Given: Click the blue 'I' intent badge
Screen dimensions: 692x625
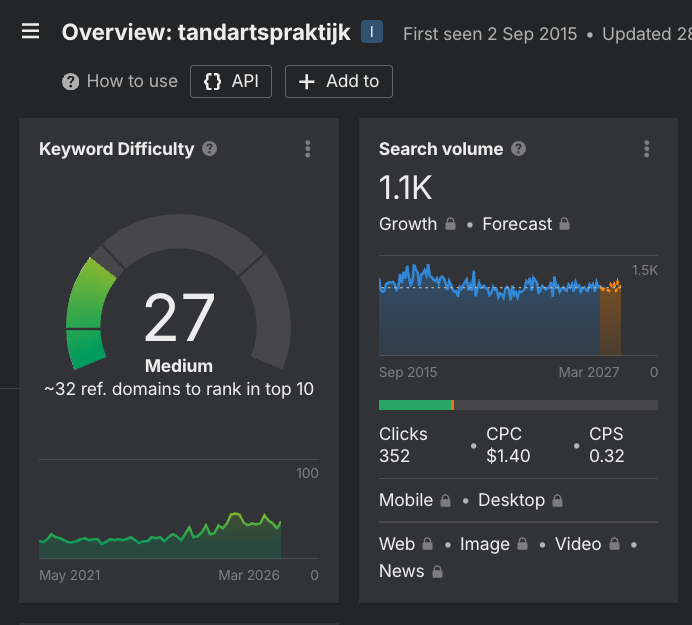Looking at the screenshot, I should (x=372, y=32).
